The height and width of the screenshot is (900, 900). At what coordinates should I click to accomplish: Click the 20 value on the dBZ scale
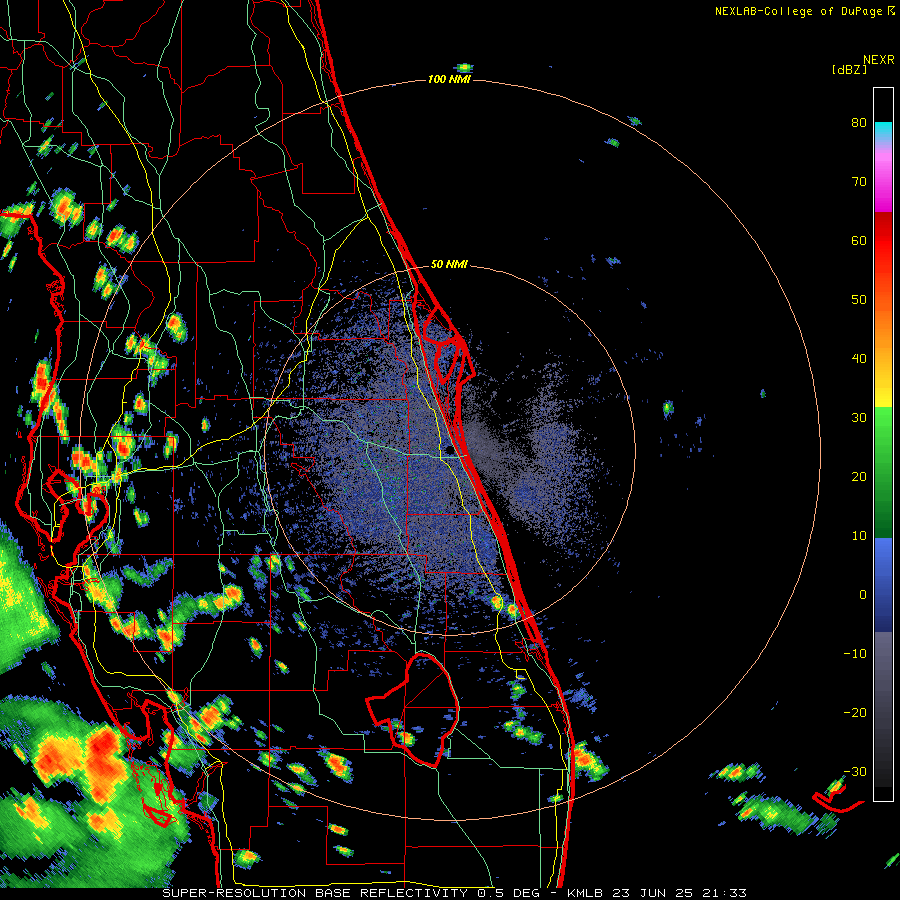point(859,476)
